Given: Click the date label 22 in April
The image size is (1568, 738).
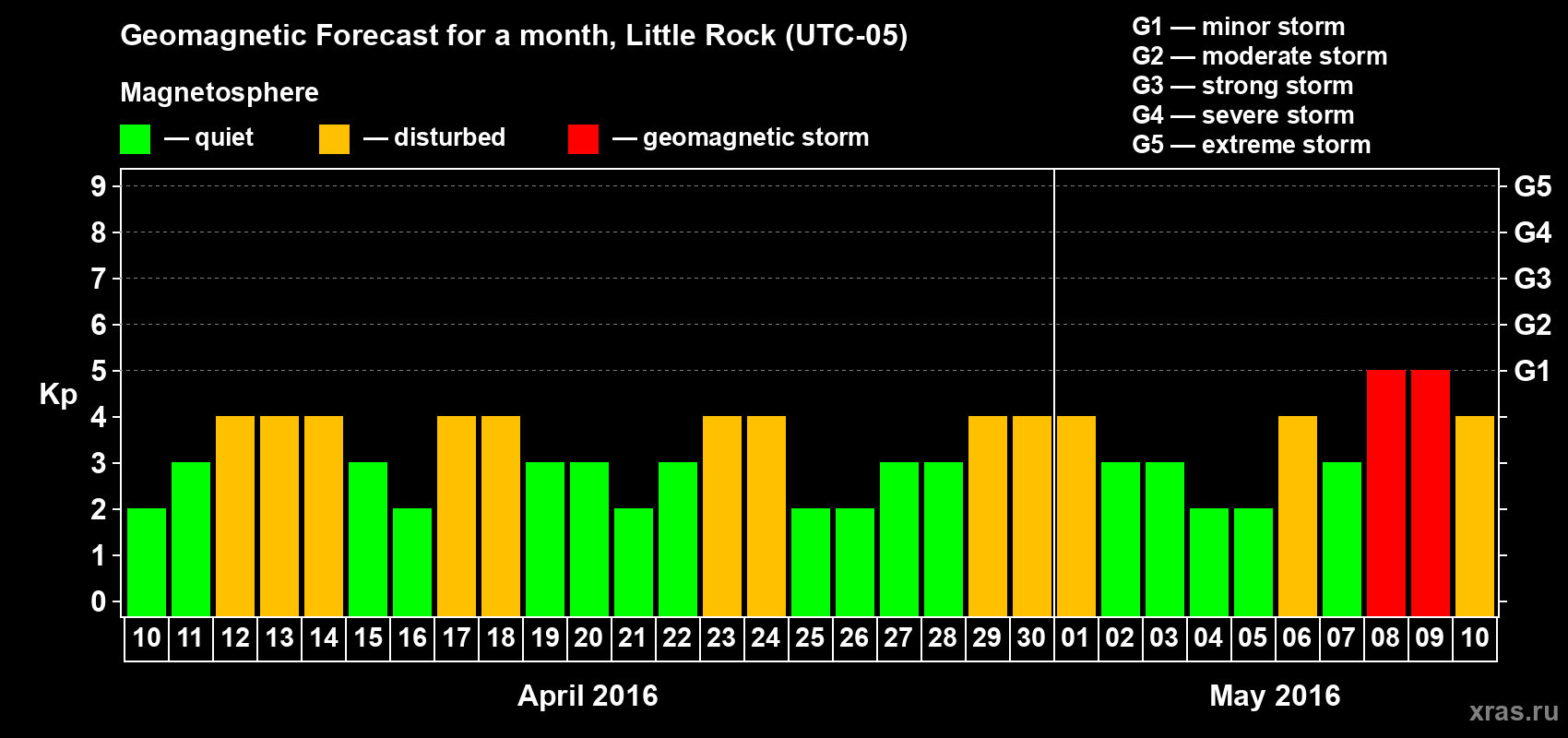Looking at the screenshot, I should coord(678,638).
